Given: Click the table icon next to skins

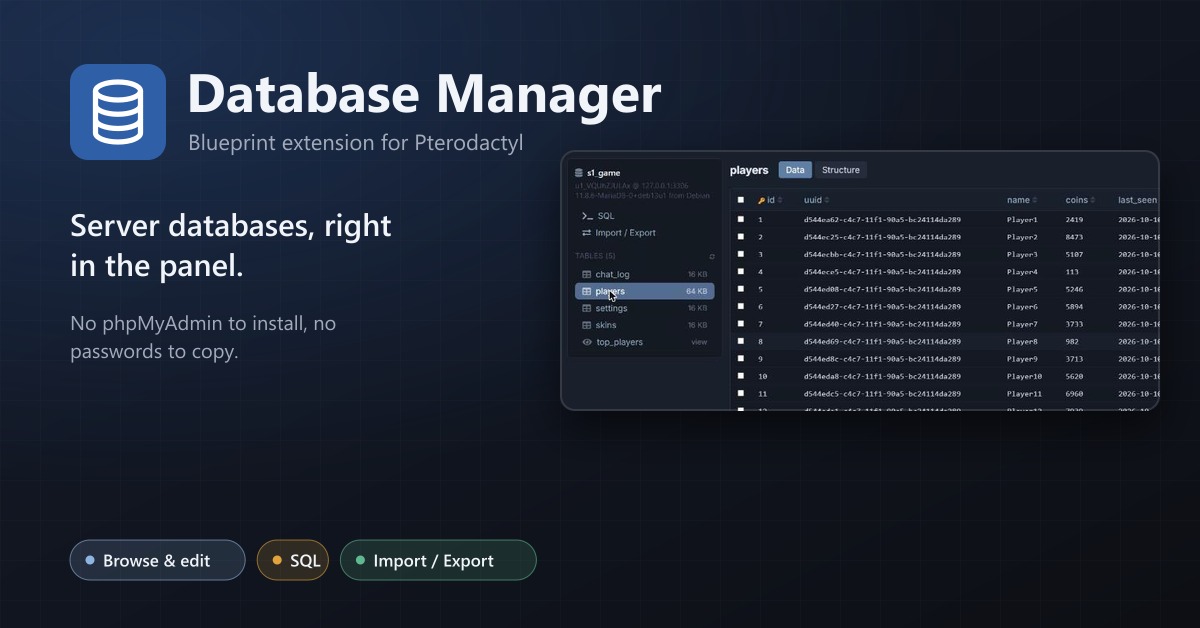Looking at the screenshot, I should (587, 325).
